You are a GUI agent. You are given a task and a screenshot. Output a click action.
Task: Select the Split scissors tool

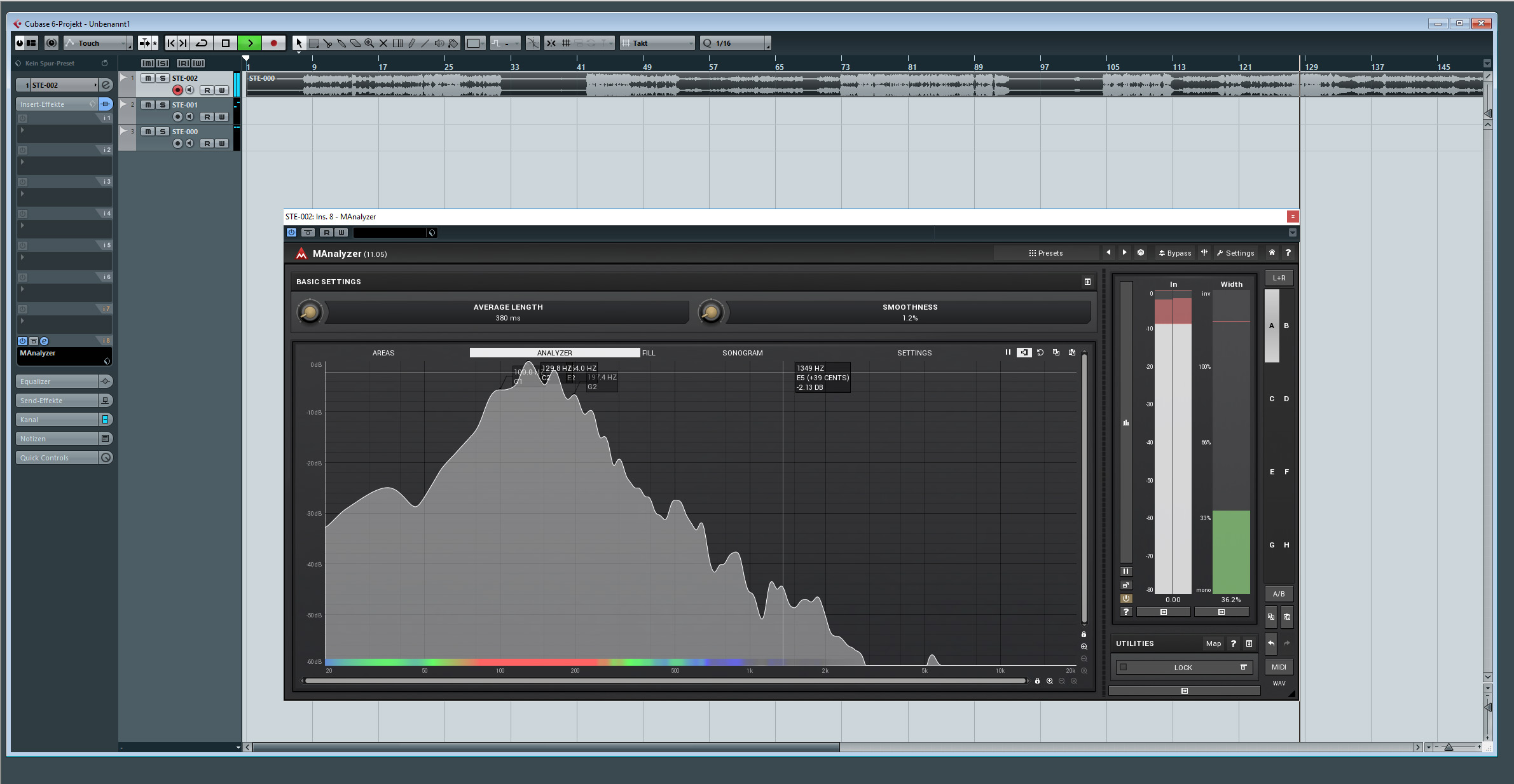[327, 43]
